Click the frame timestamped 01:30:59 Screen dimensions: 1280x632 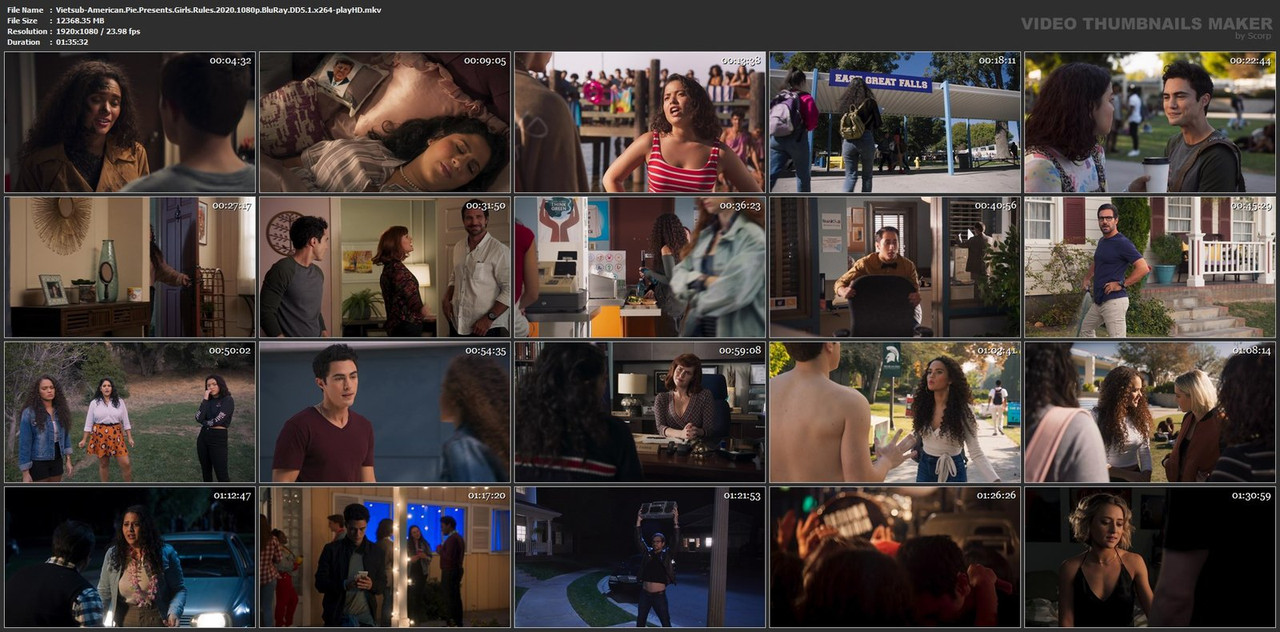pos(1150,557)
